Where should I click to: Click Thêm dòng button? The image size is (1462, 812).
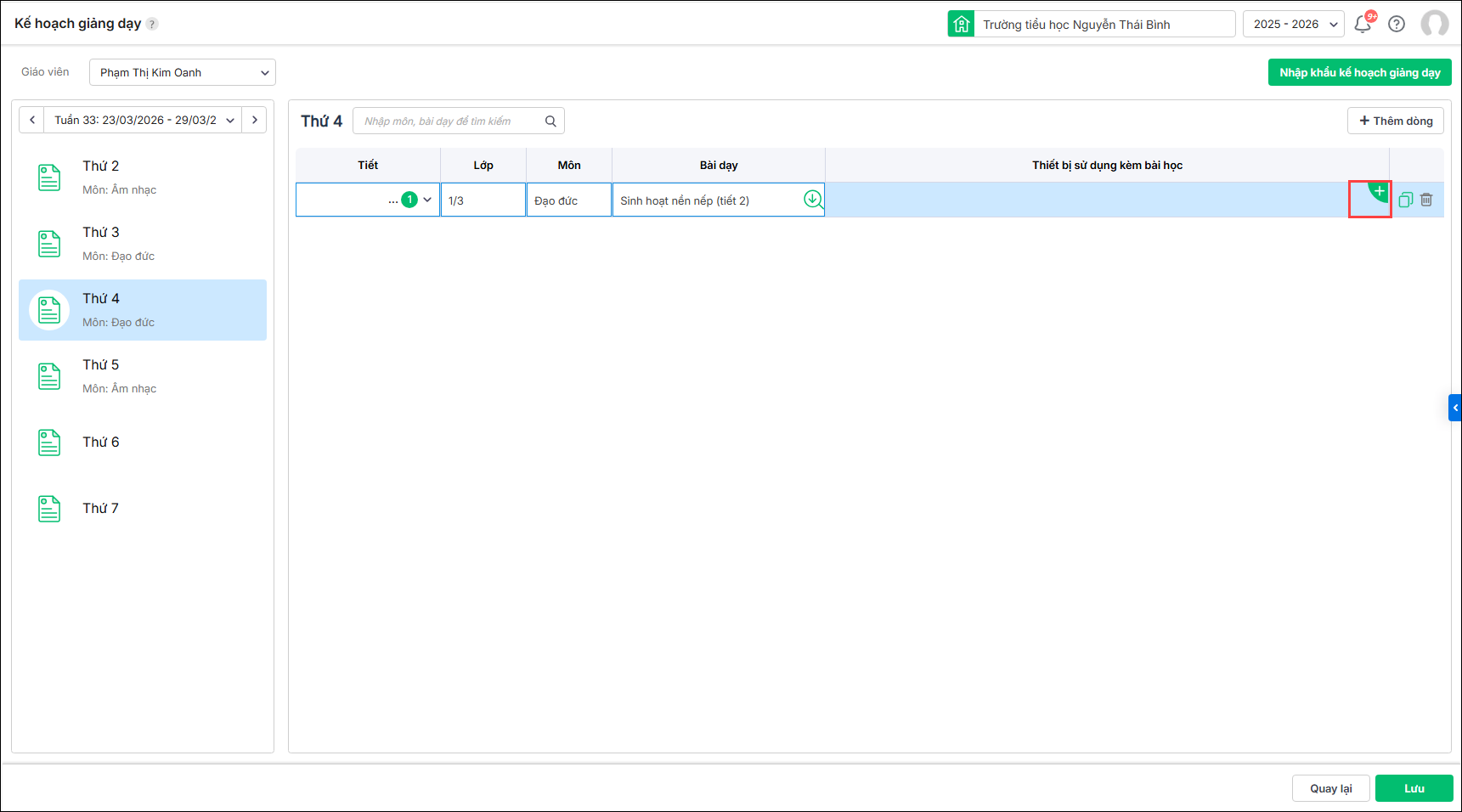pos(1396,121)
